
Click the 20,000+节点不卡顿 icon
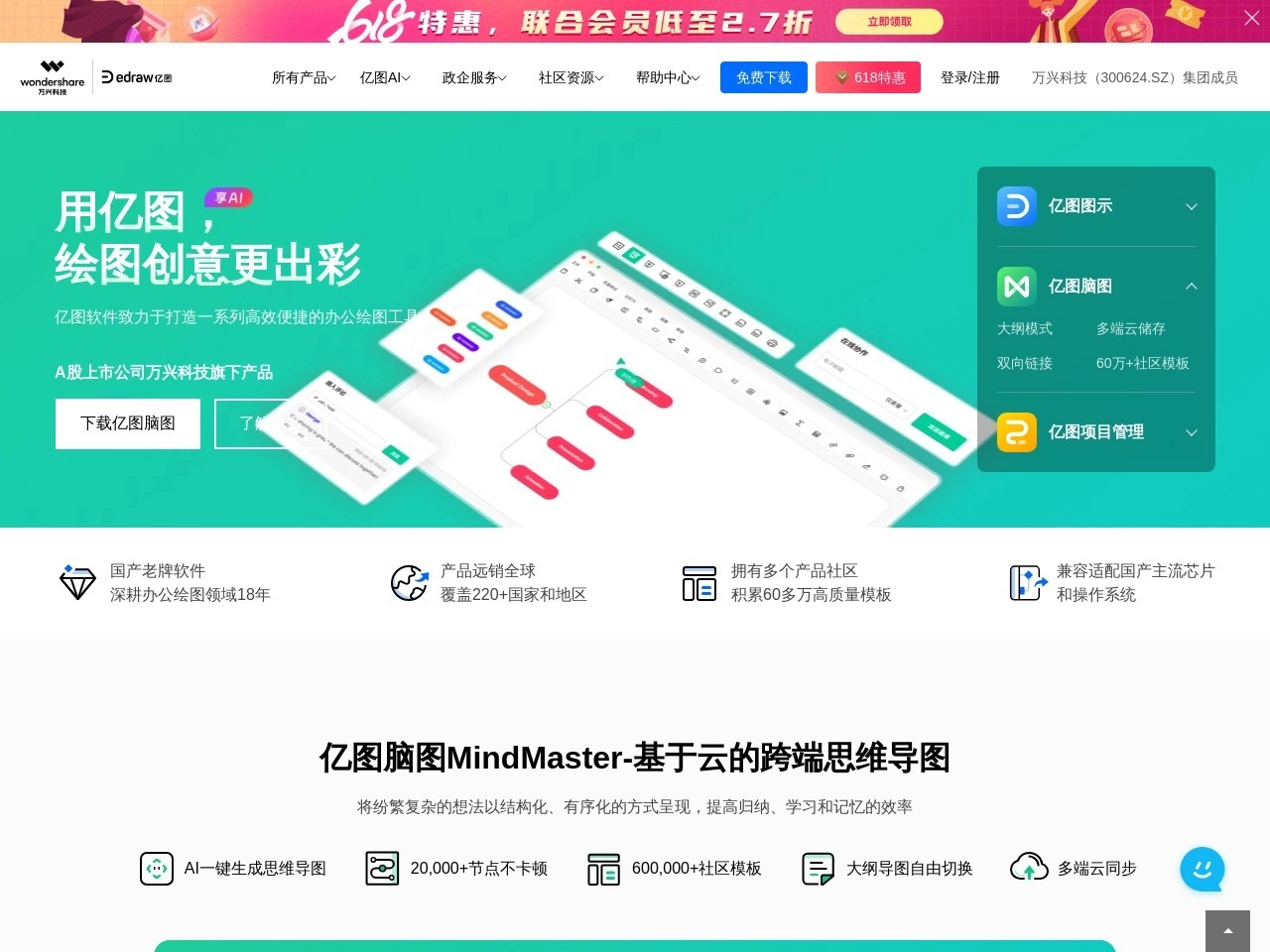[x=382, y=868]
